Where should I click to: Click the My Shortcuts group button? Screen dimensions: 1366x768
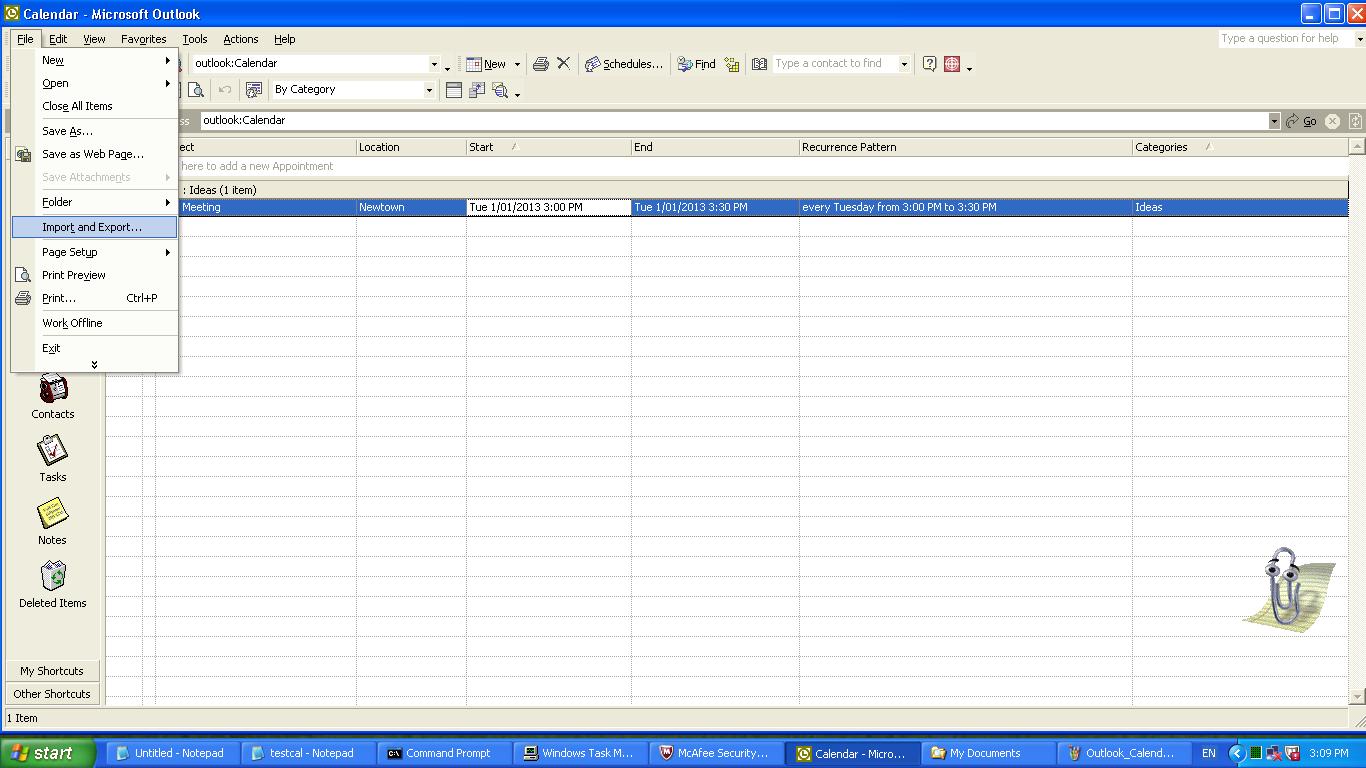(x=52, y=671)
